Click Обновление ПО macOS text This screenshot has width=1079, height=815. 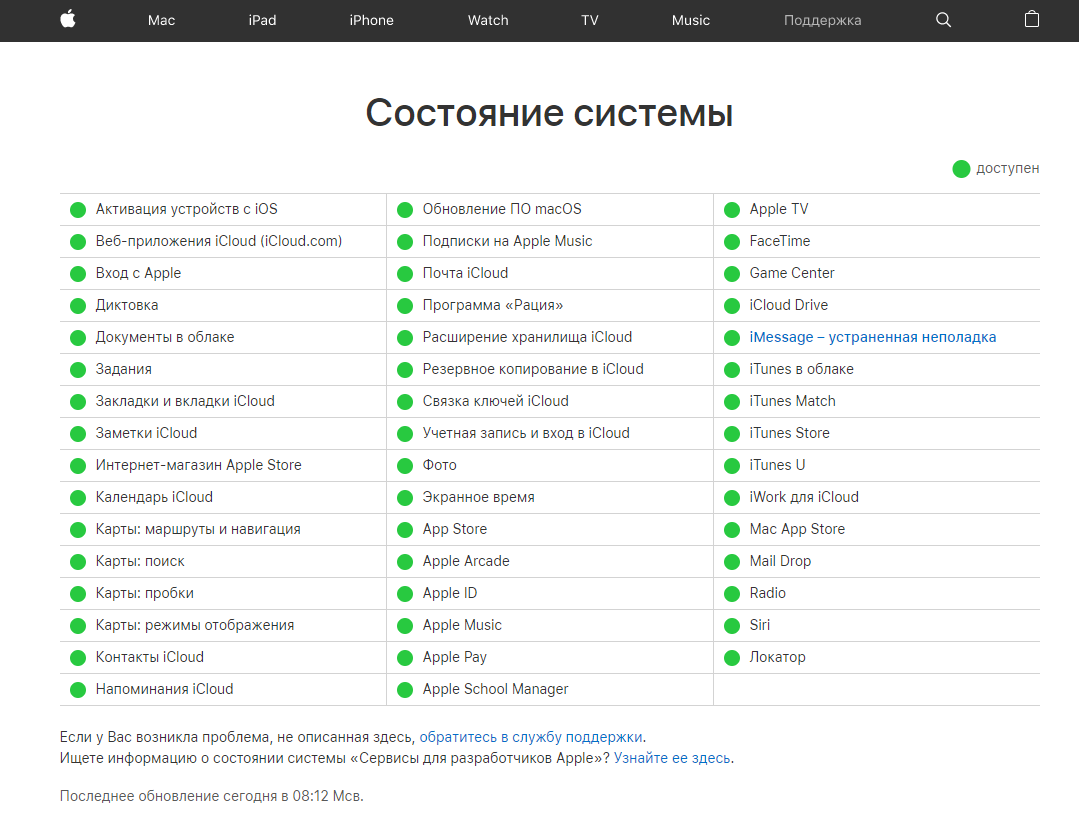502,209
